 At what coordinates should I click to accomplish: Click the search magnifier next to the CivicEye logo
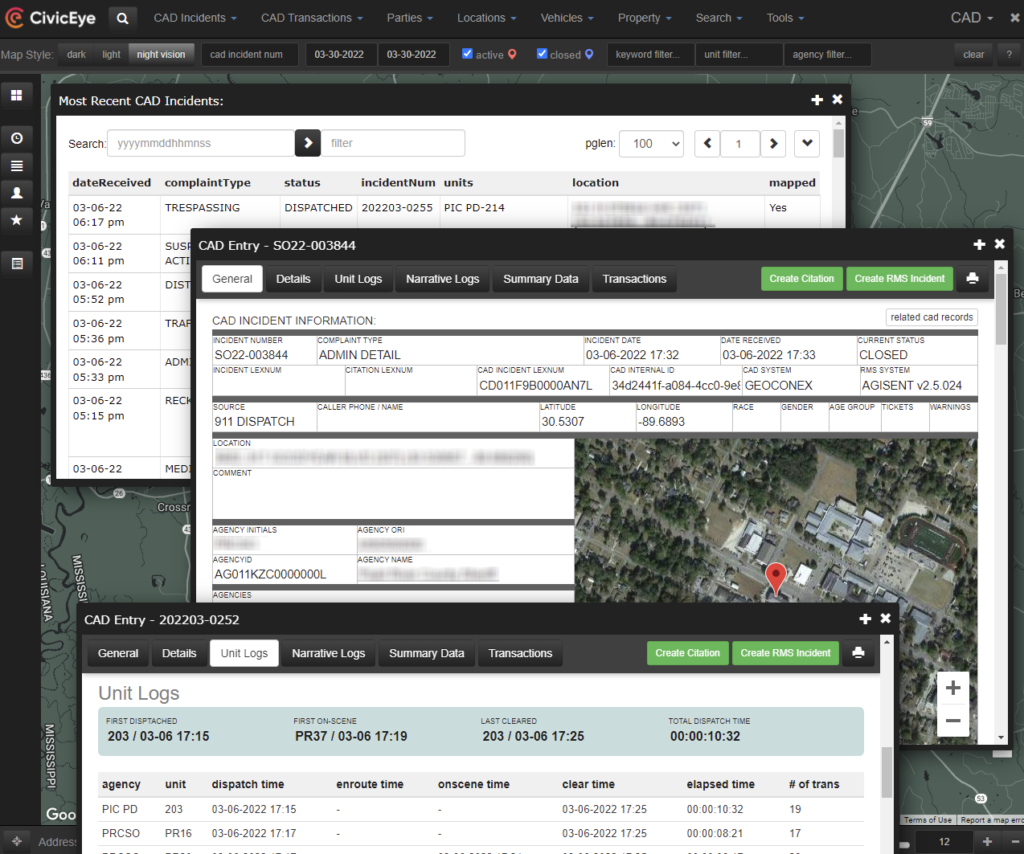tap(122, 17)
